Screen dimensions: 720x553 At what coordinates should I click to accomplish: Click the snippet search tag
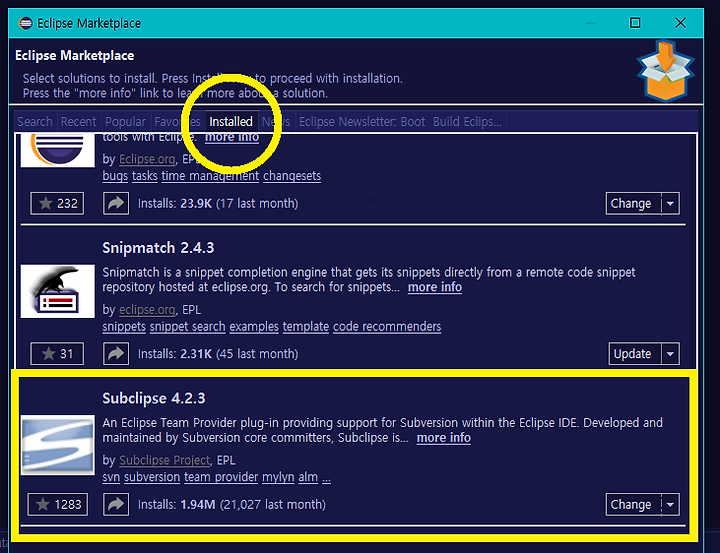click(x=187, y=327)
